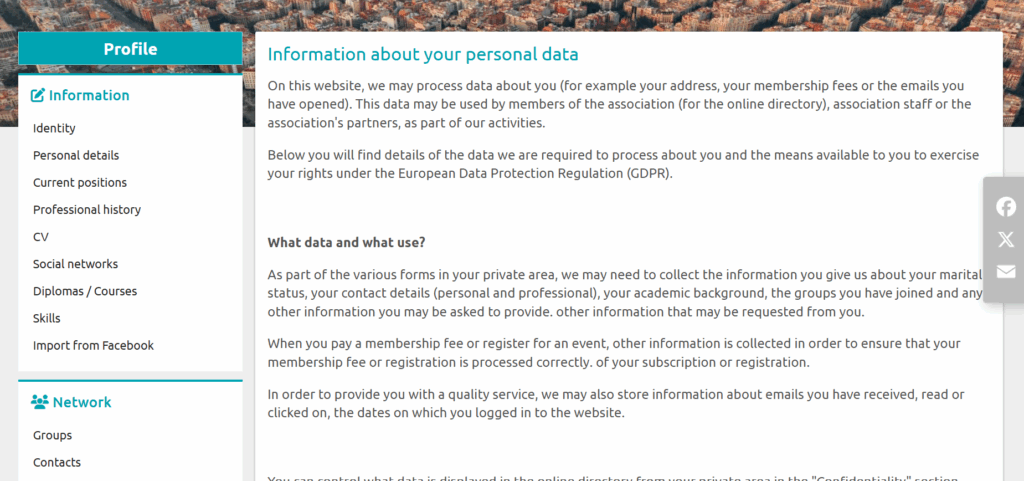Open Groups under Network
This screenshot has height=481, width=1024.
coord(52,435)
